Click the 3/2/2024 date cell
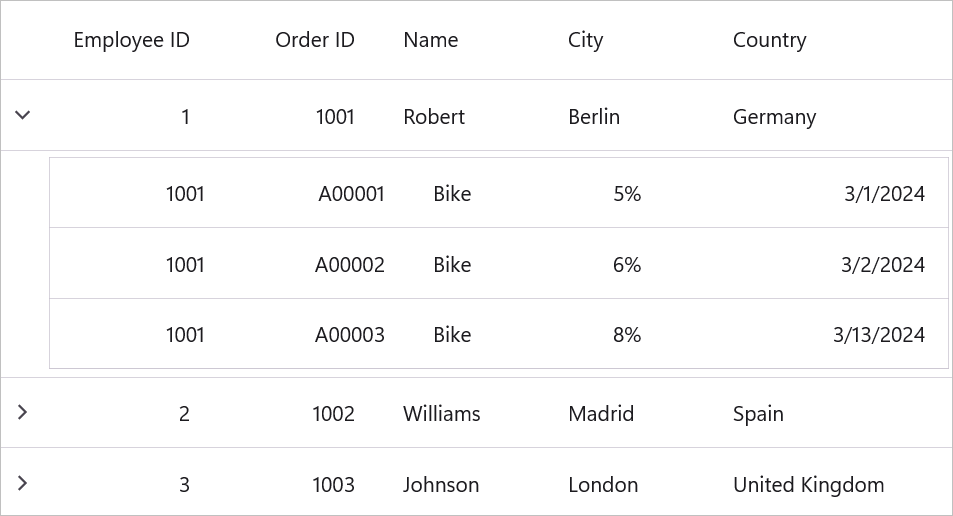Image resolution: width=953 pixels, height=516 pixels. tap(882, 265)
